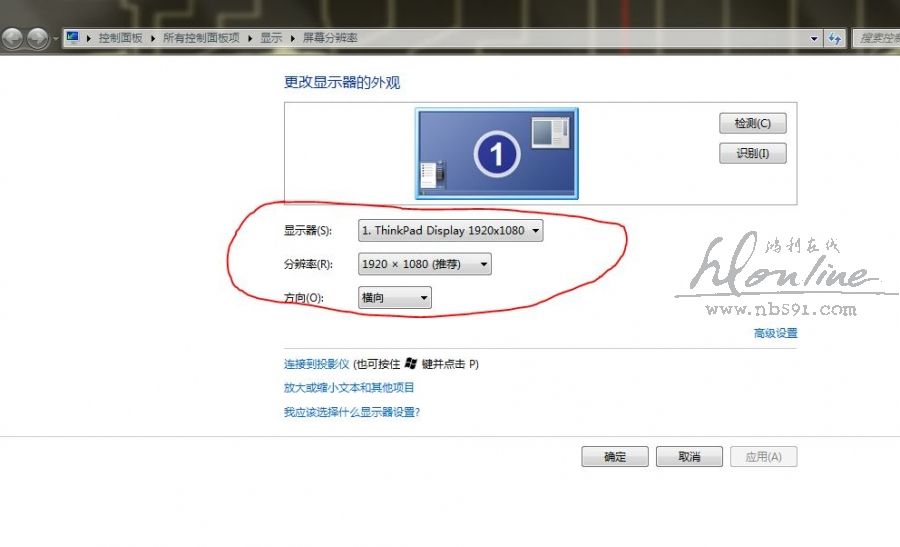
Task: Open the 方向(O) 横向 dropdown
Action: 394,297
